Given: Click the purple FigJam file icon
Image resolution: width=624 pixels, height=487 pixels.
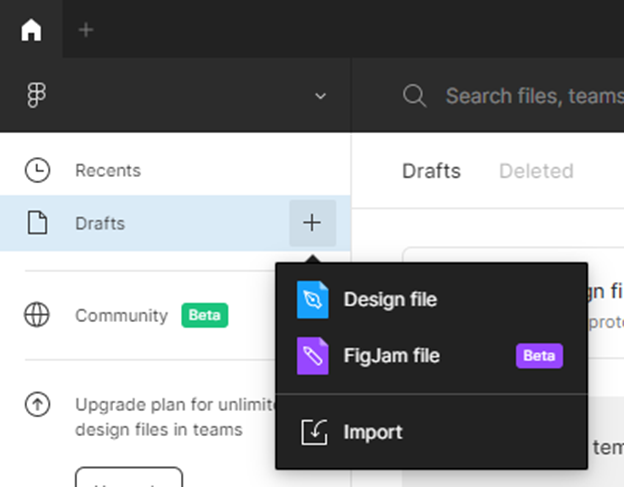Looking at the screenshot, I should tap(312, 356).
